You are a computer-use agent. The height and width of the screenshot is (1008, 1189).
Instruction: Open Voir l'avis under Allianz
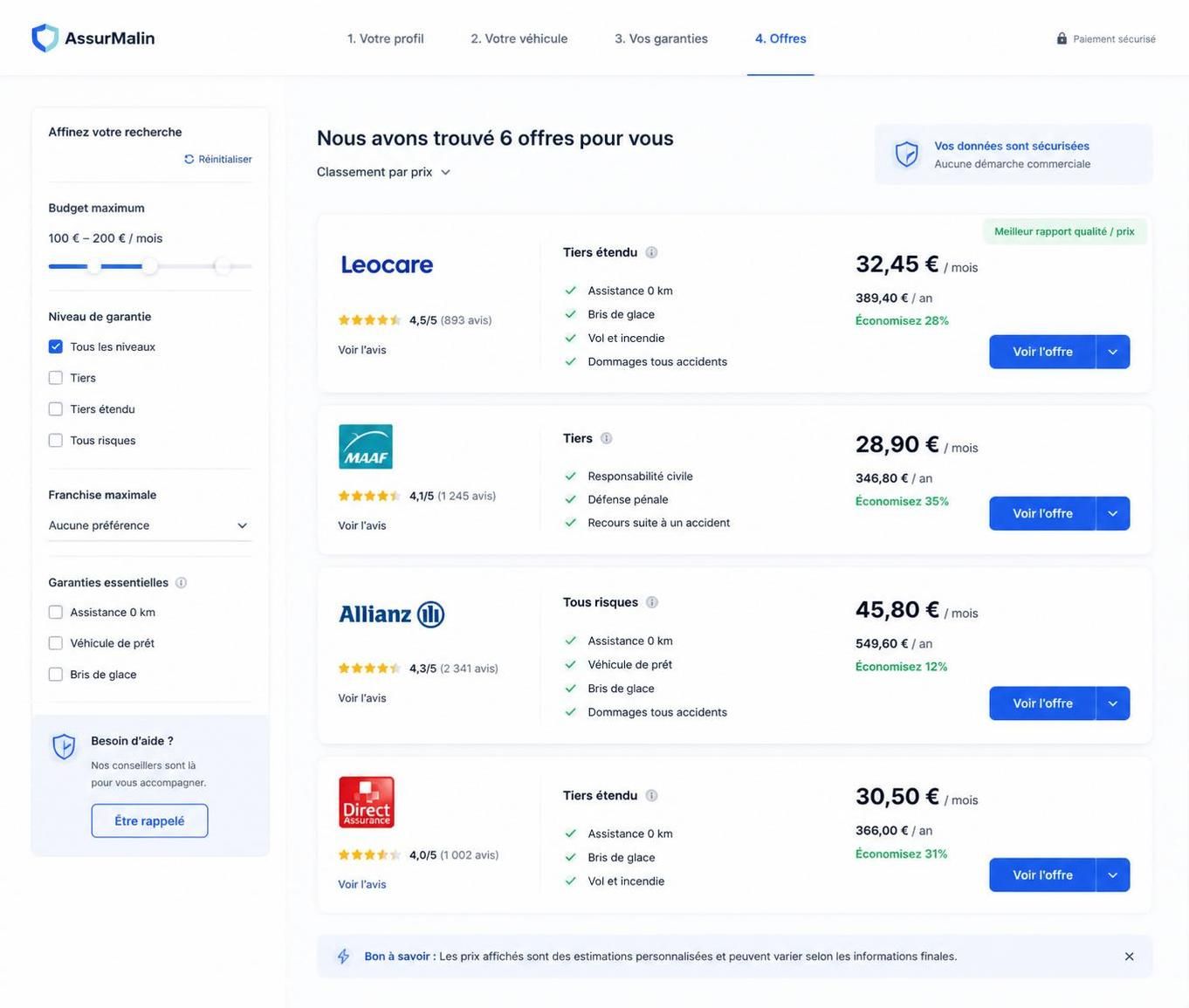[x=362, y=698]
